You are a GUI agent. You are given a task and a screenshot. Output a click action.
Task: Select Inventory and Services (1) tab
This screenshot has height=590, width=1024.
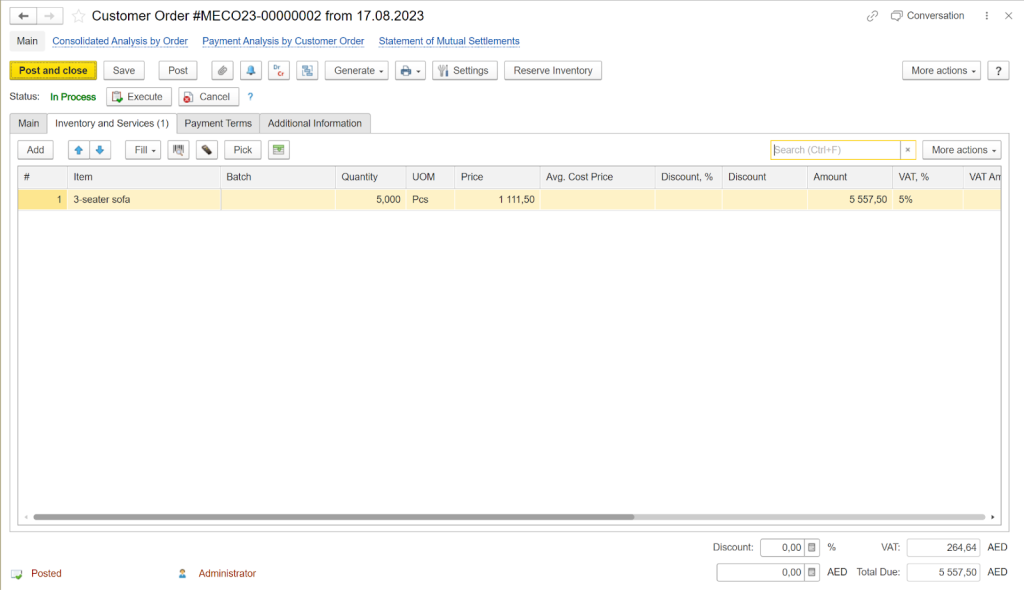click(112, 123)
